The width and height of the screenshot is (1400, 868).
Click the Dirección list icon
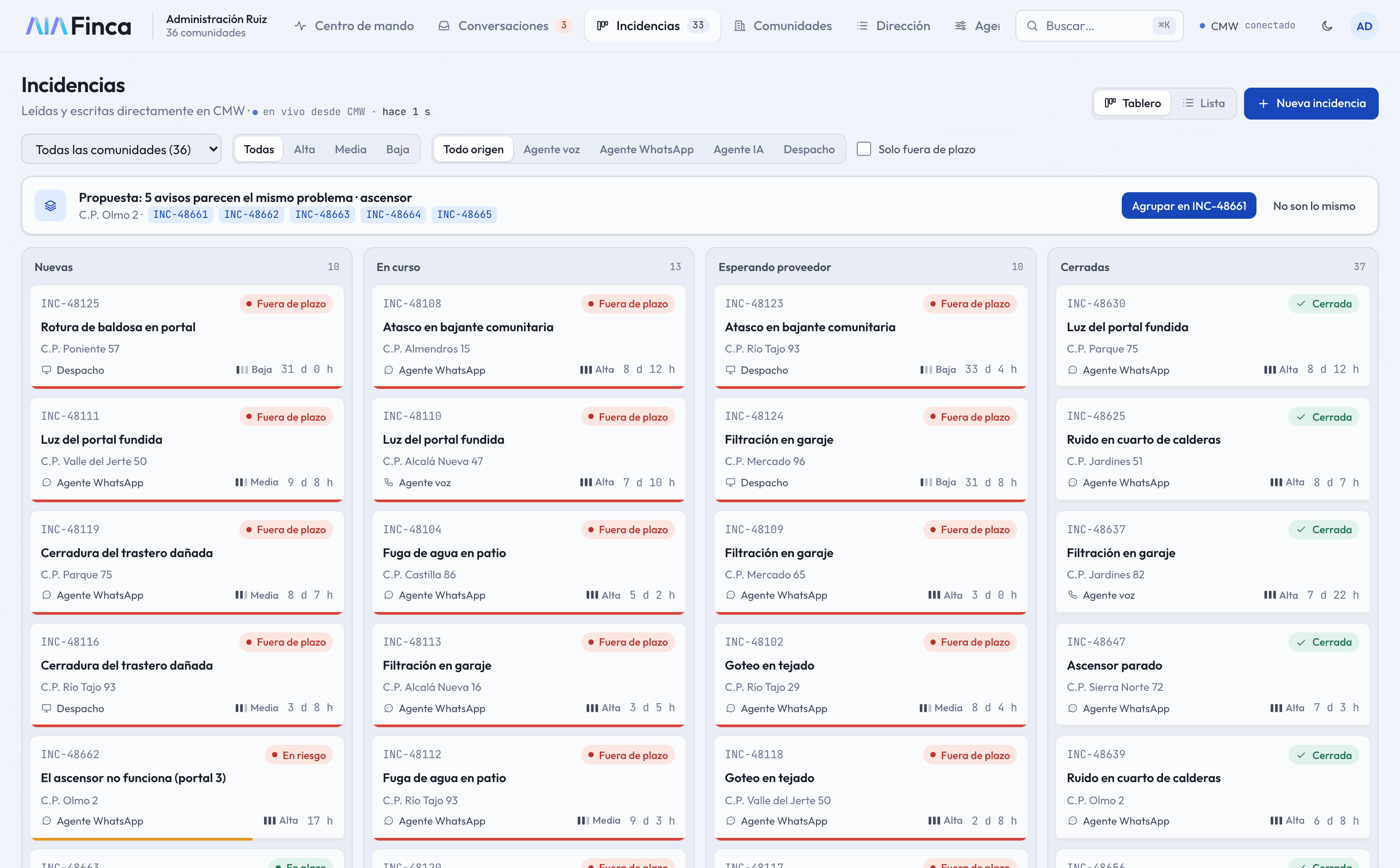pos(862,26)
